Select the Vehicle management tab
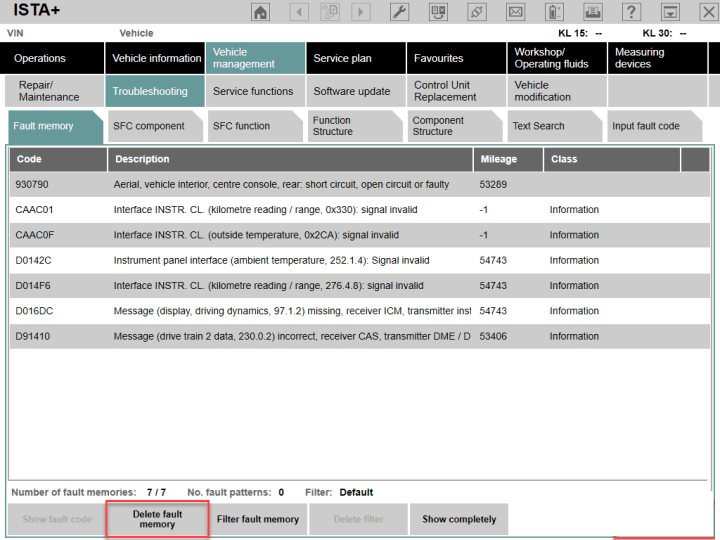This screenshot has width=720, height=540. 255,58
